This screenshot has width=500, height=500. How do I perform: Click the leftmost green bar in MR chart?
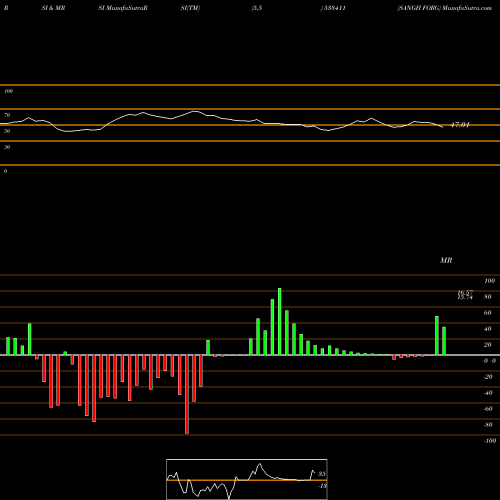click(8, 346)
